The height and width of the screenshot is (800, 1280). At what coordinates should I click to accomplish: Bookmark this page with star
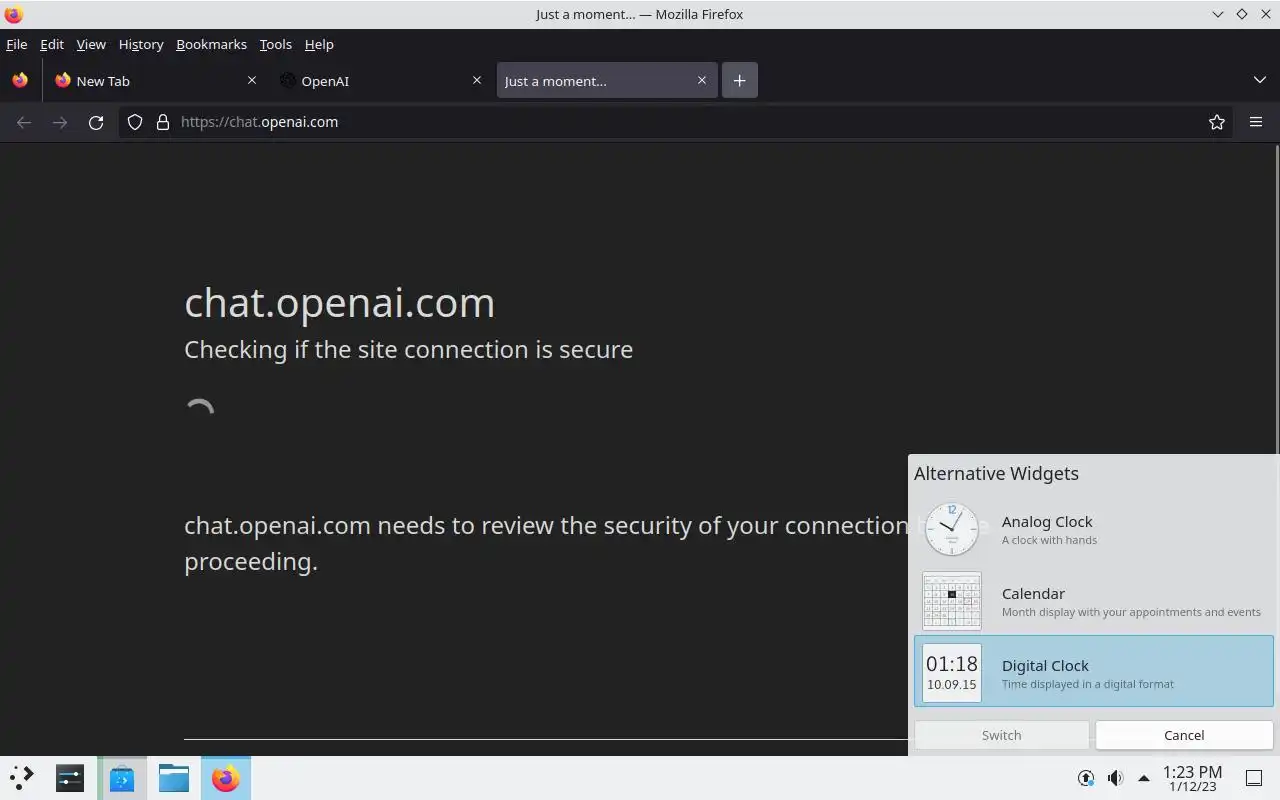[1217, 122]
